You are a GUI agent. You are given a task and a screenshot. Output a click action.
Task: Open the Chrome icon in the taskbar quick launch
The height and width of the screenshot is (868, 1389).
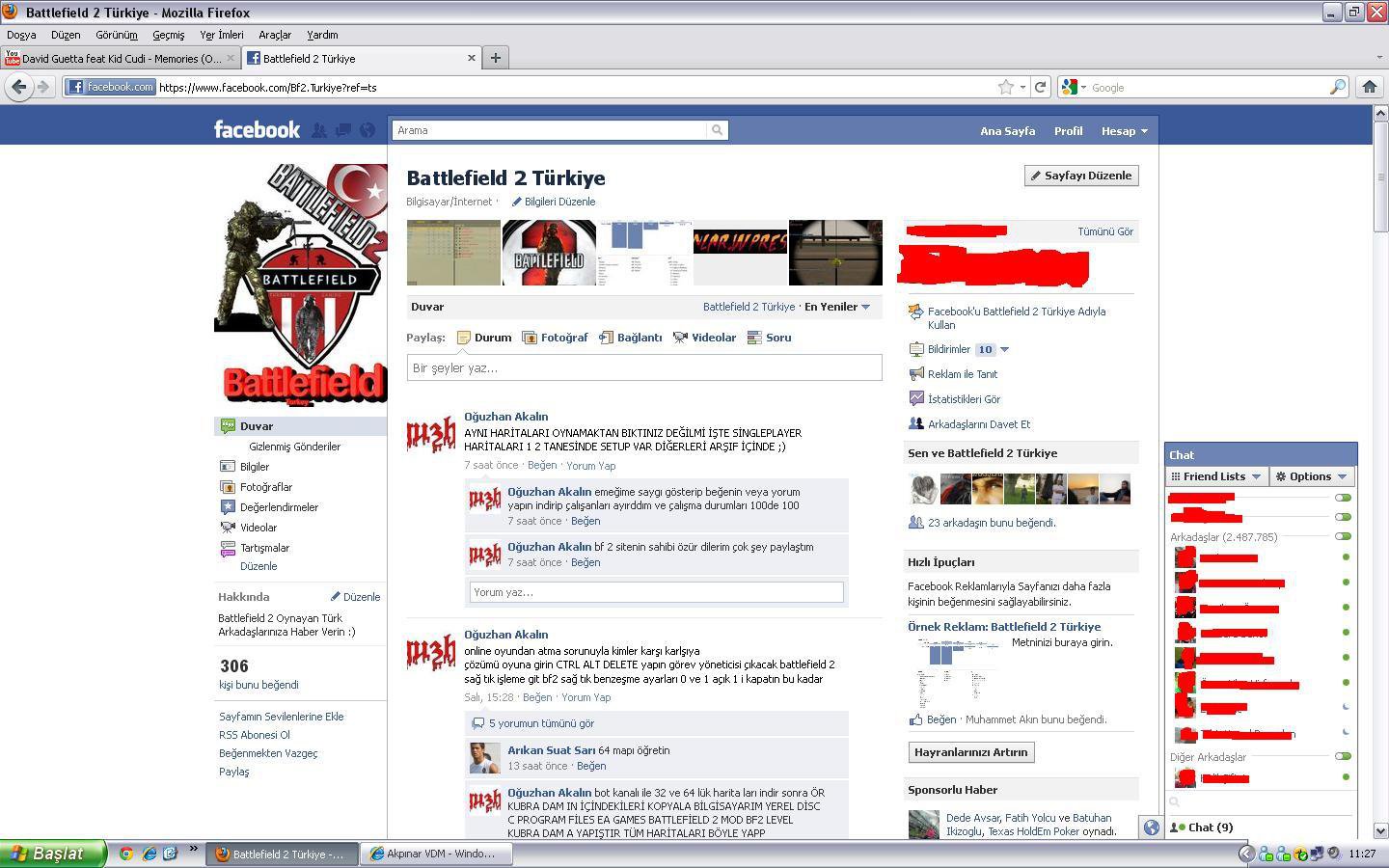point(125,854)
